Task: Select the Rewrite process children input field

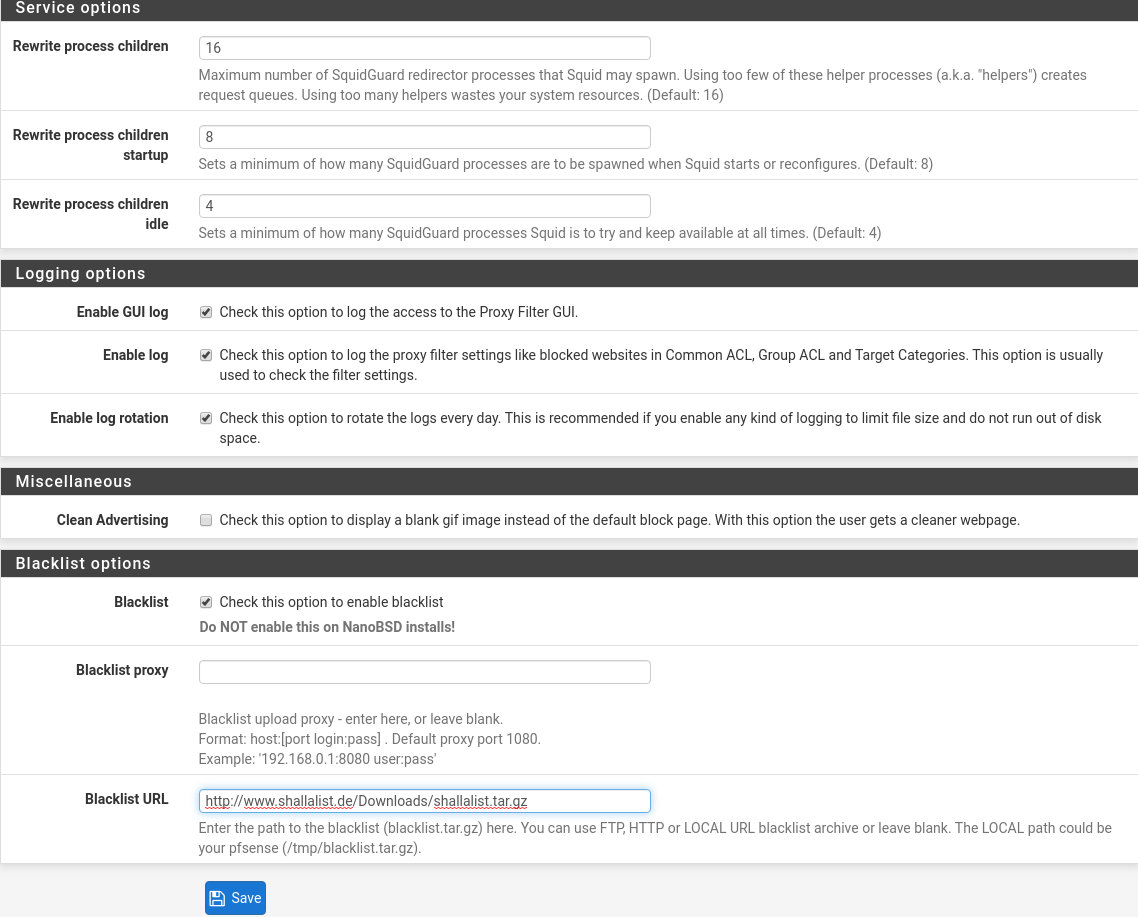Action: 424,47
